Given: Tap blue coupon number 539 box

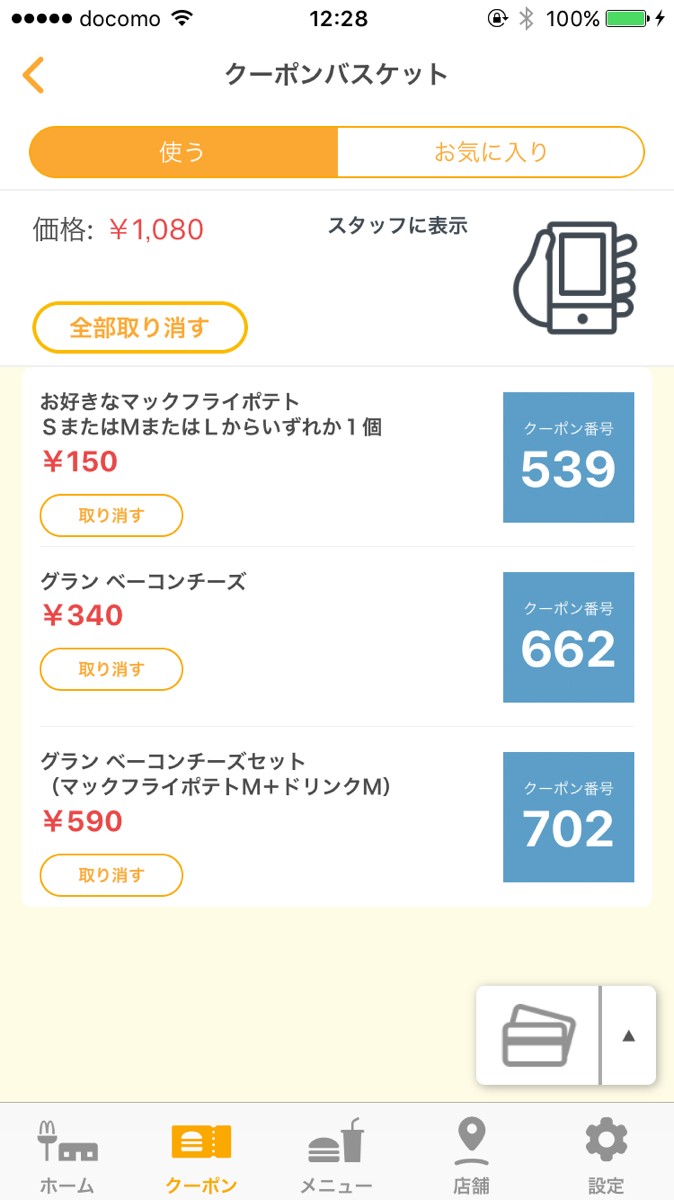Looking at the screenshot, I should [568, 457].
